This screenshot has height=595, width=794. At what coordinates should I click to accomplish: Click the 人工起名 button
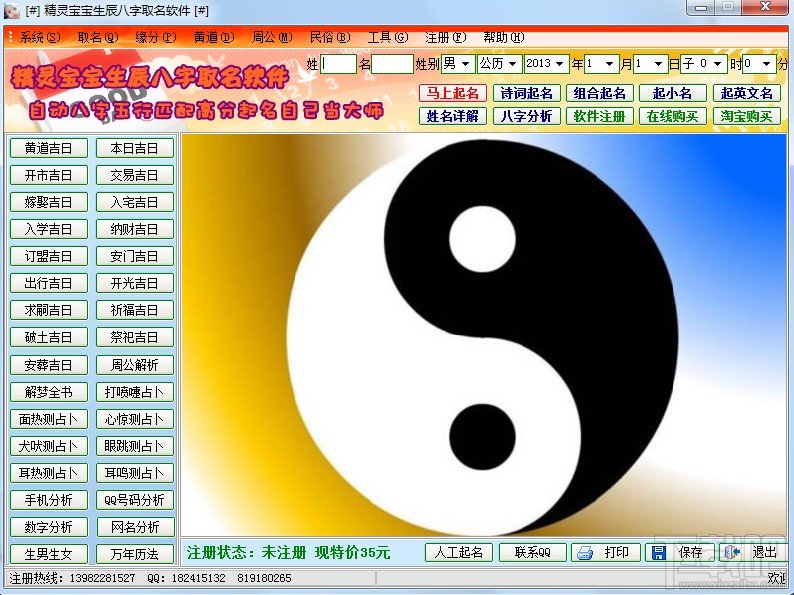pos(459,552)
